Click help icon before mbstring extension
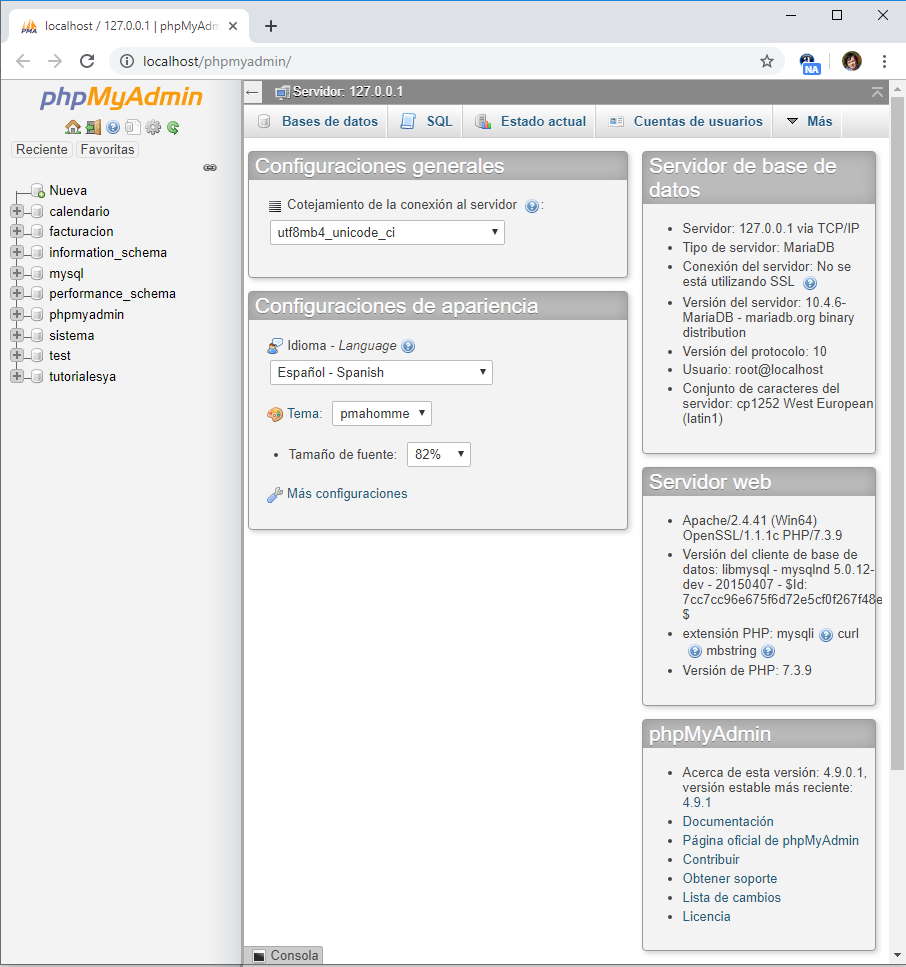906x967 pixels. point(694,652)
